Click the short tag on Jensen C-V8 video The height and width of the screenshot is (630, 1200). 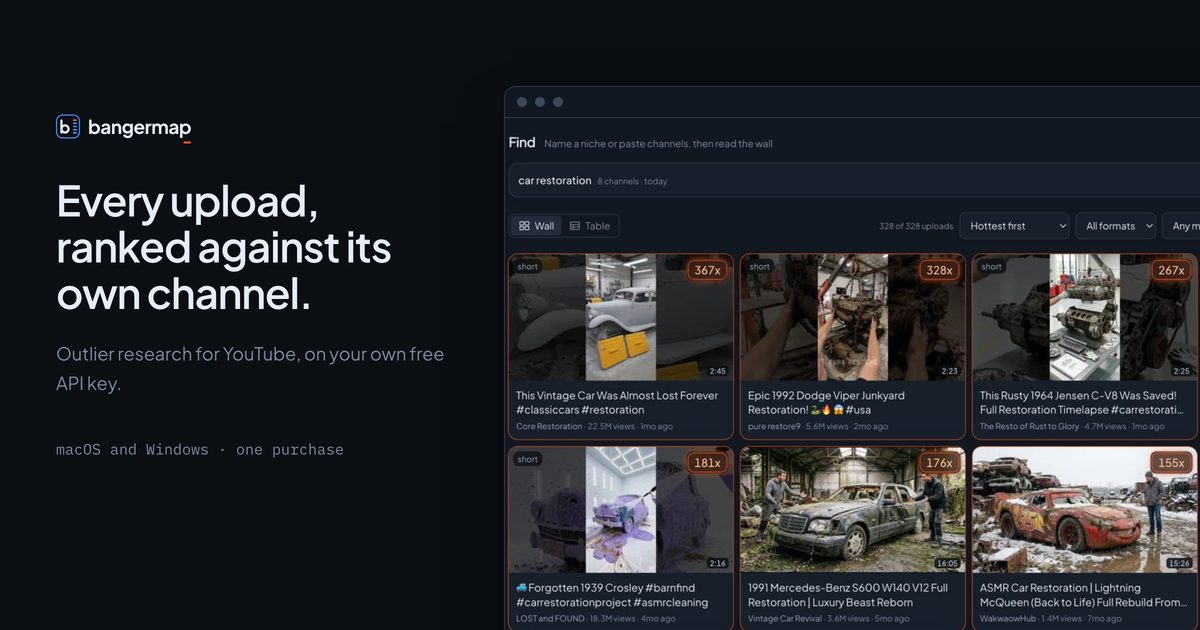tap(991, 267)
